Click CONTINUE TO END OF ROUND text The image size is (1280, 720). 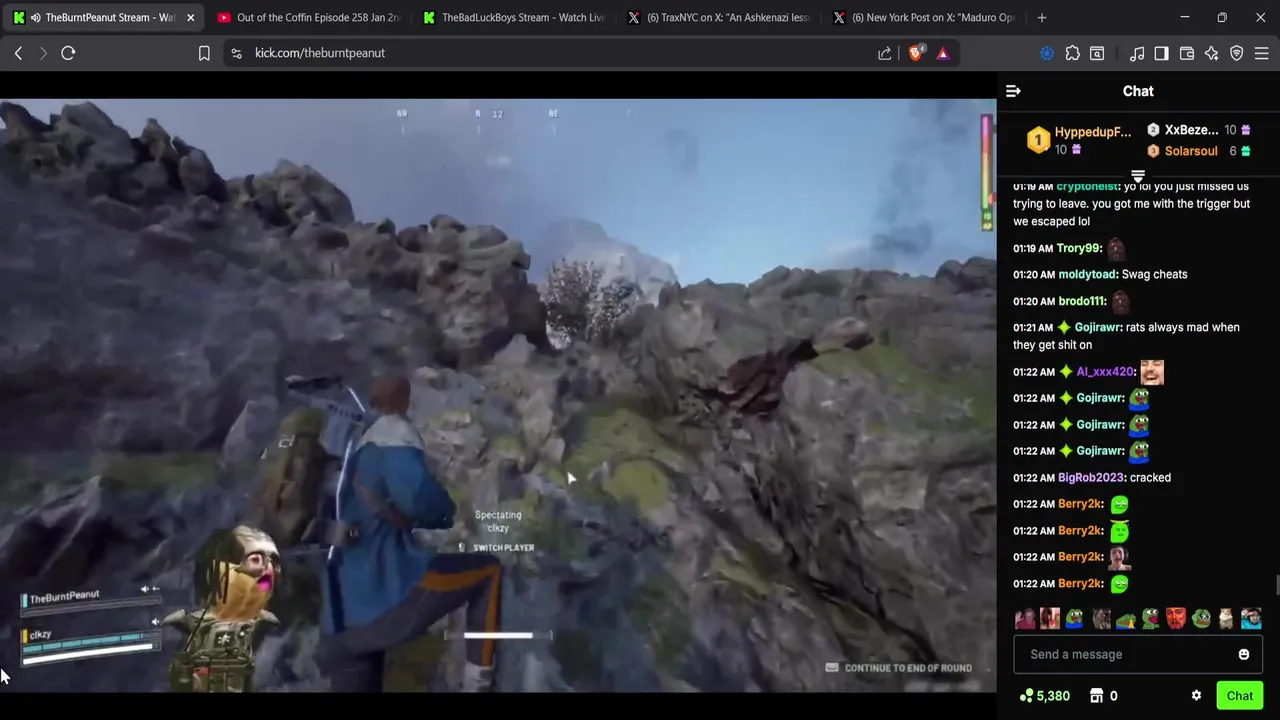pyautogui.click(x=908, y=668)
